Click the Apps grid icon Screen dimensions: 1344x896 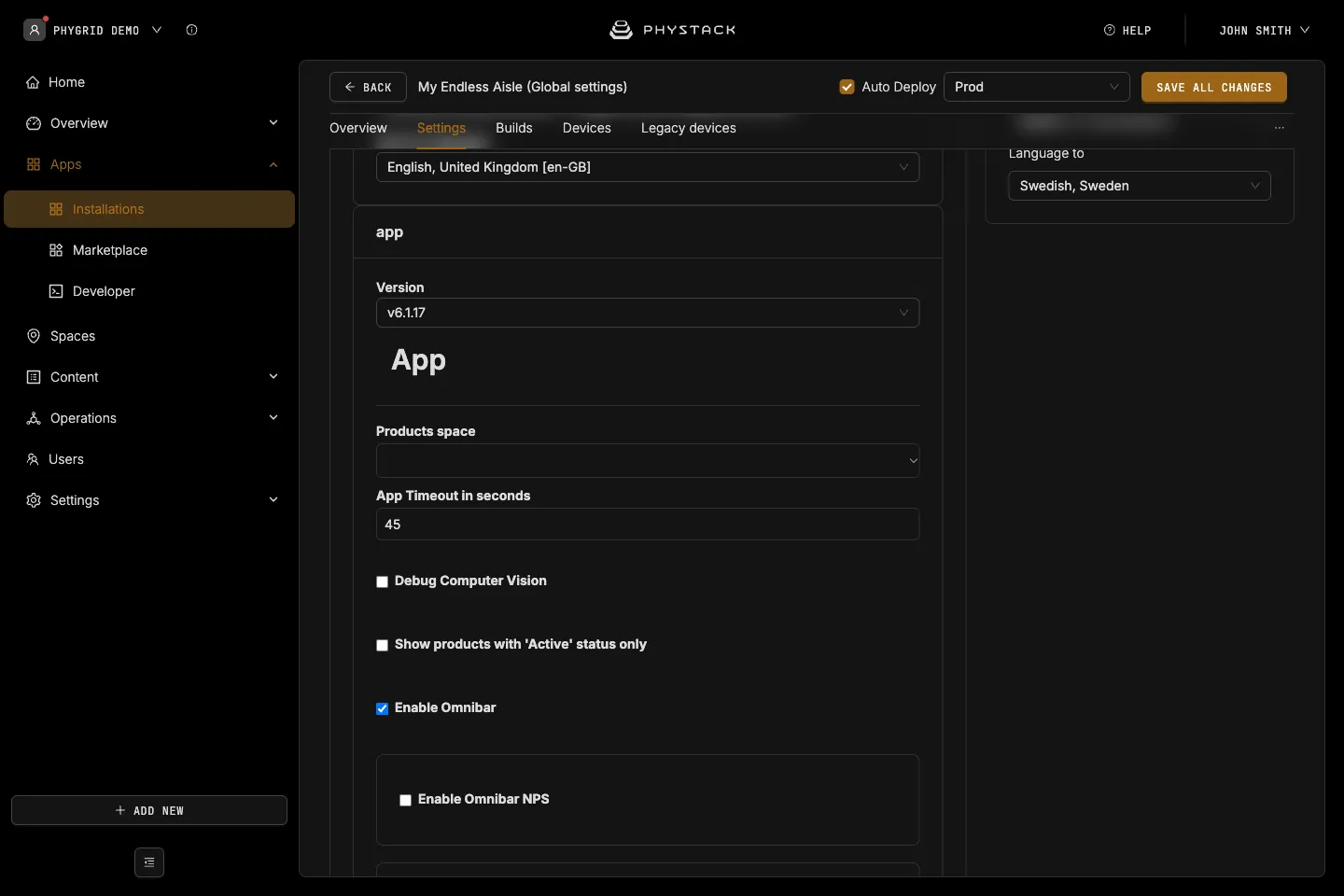pos(34,164)
